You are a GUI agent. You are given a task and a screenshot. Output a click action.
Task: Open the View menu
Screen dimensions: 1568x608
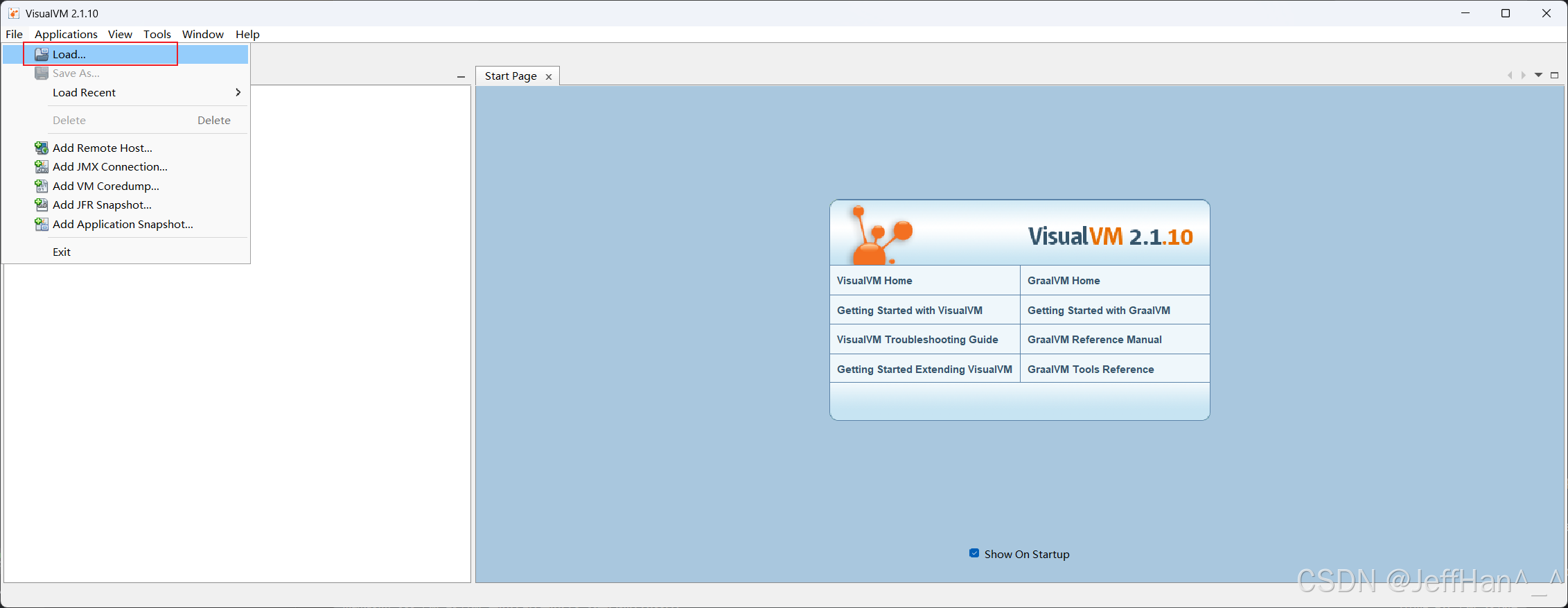[120, 34]
